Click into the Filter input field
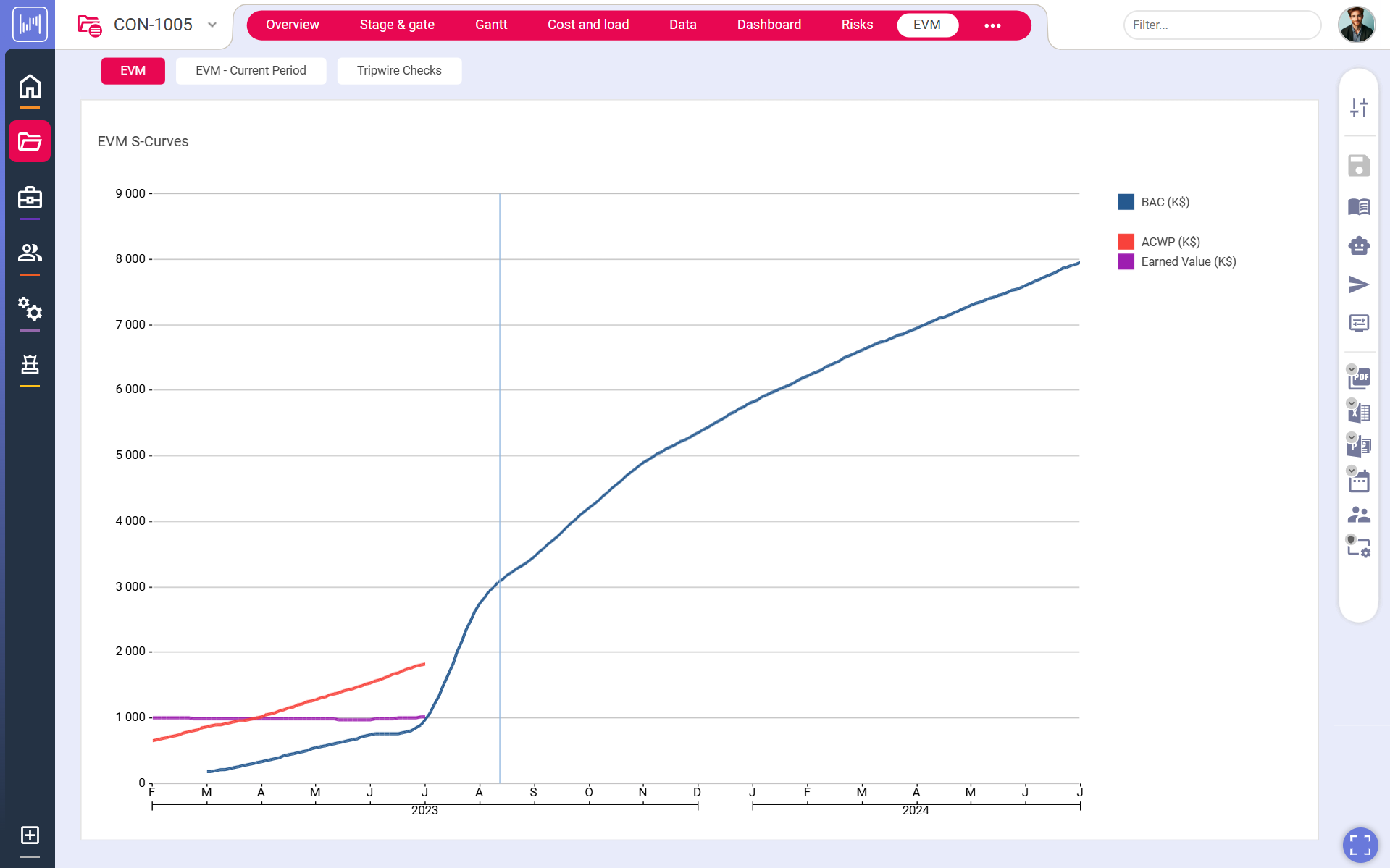1390x868 pixels. coord(1221,25)
